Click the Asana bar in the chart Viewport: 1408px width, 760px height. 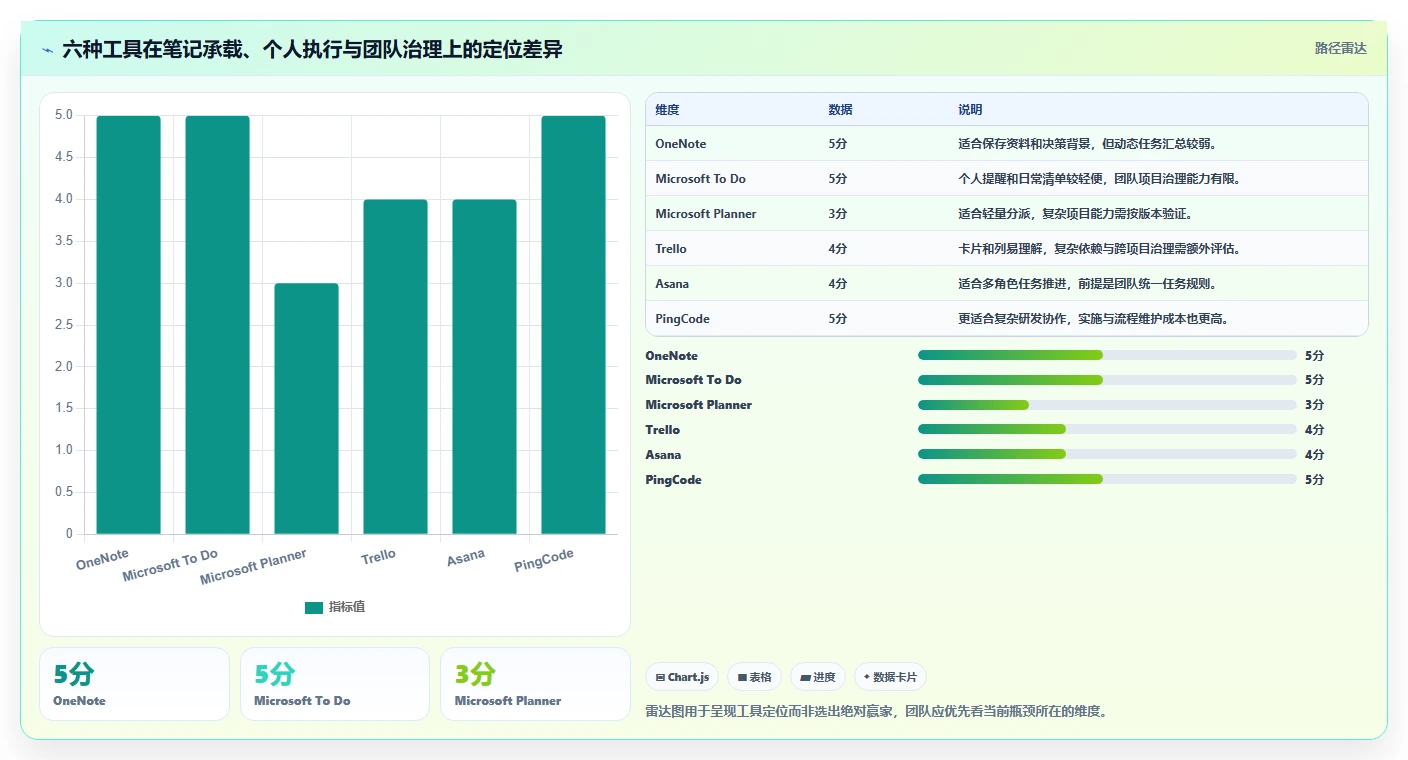(485, 367)
